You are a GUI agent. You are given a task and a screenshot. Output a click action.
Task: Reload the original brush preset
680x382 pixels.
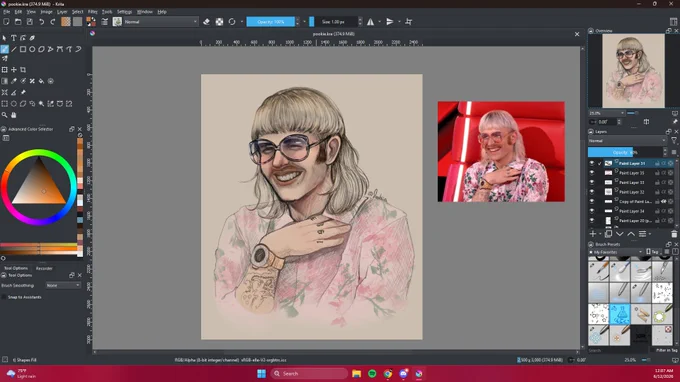pyautogui.click(x=232, y=22)
